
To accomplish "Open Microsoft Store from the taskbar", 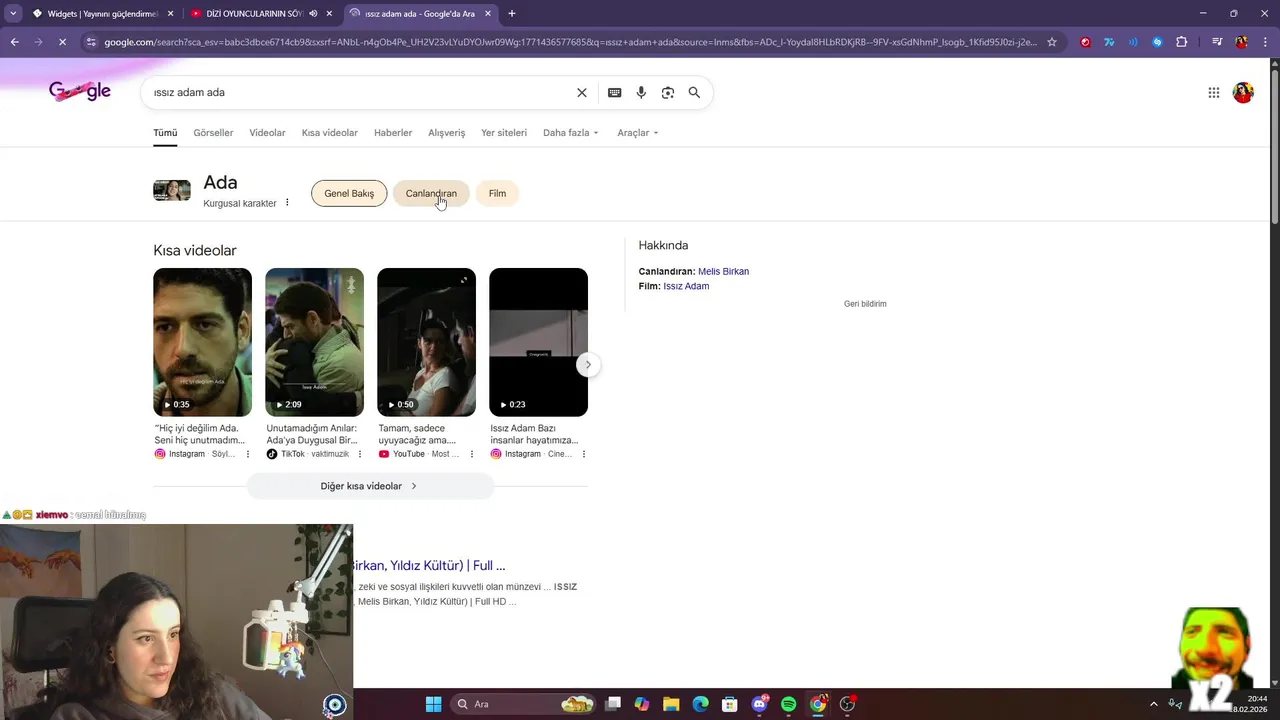I will click(x=730, y=704).
